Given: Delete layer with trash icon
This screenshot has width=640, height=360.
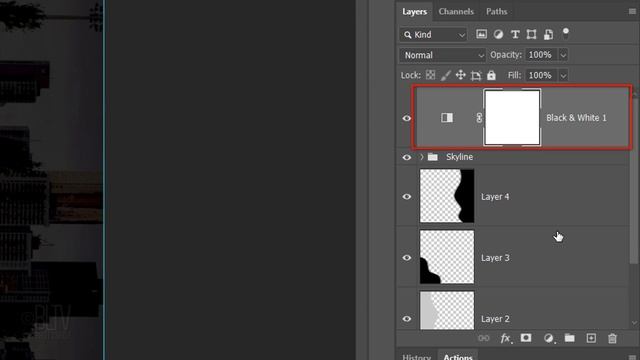Looking at the screenshot, I should point(612,338).
